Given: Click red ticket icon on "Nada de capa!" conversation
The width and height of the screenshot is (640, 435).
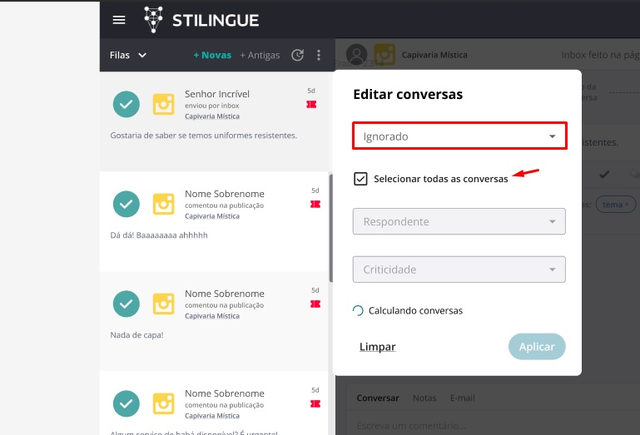Looking at the screenshot, I should 315,304.
